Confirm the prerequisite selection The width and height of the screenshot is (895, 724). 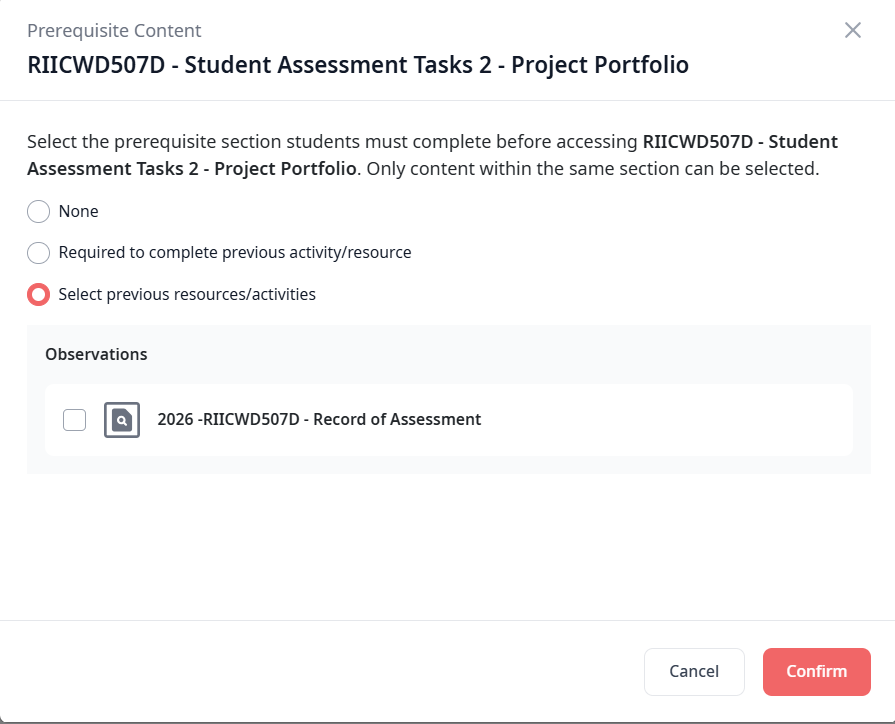816,671
